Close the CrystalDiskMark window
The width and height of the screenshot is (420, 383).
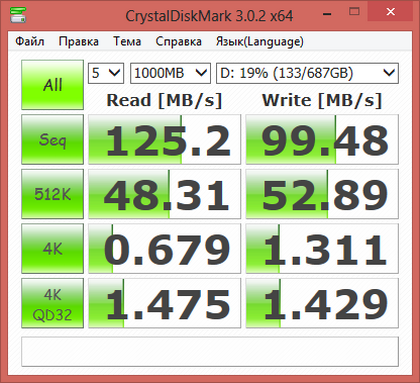tap(390, 12)
